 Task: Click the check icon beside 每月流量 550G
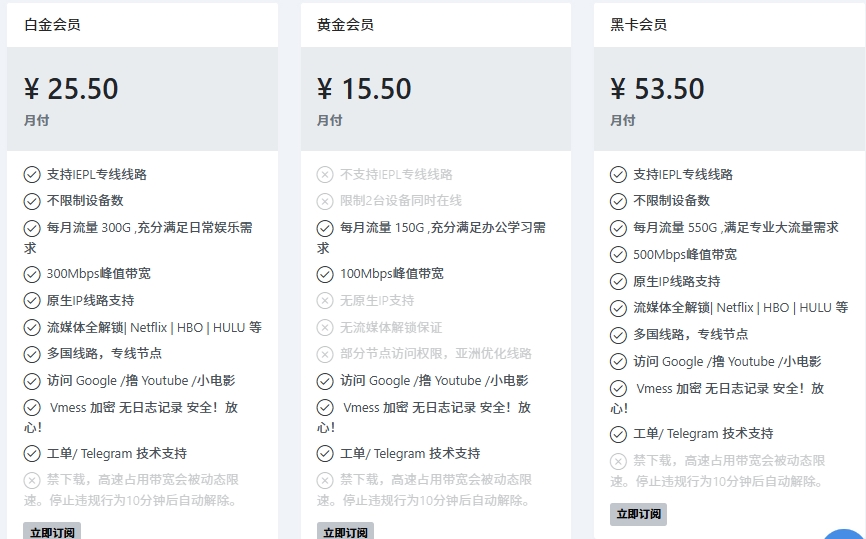[618, 228]
